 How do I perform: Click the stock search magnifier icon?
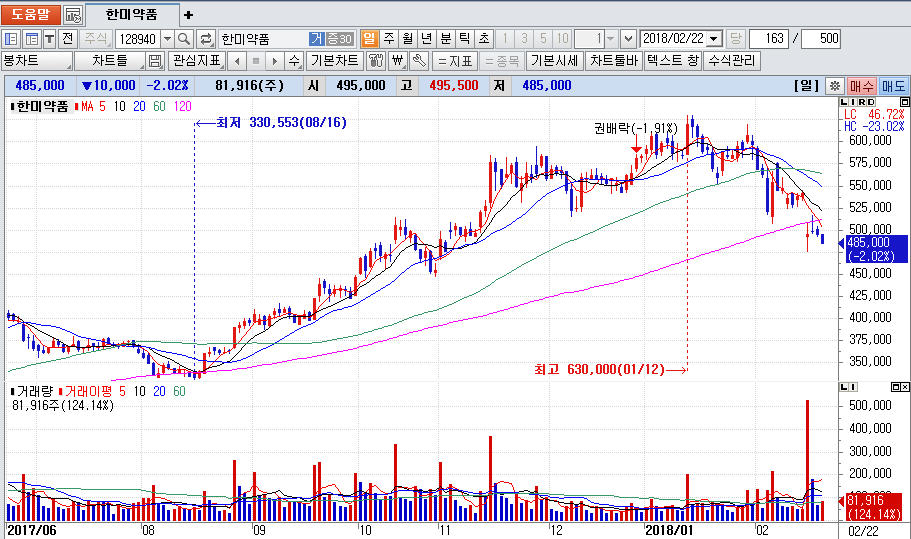click(x=184, y=39)
